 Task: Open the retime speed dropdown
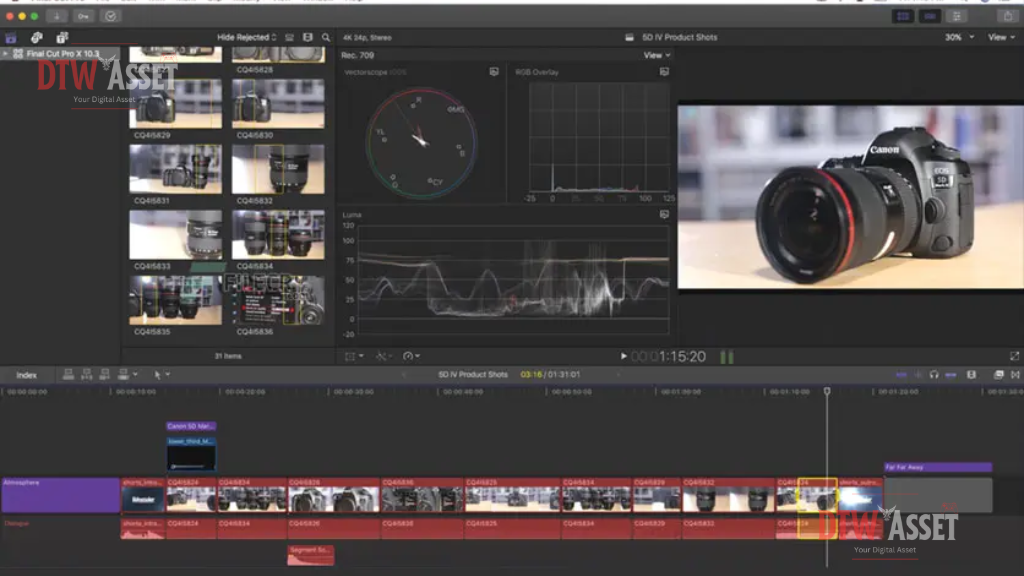tap(411, 357)
